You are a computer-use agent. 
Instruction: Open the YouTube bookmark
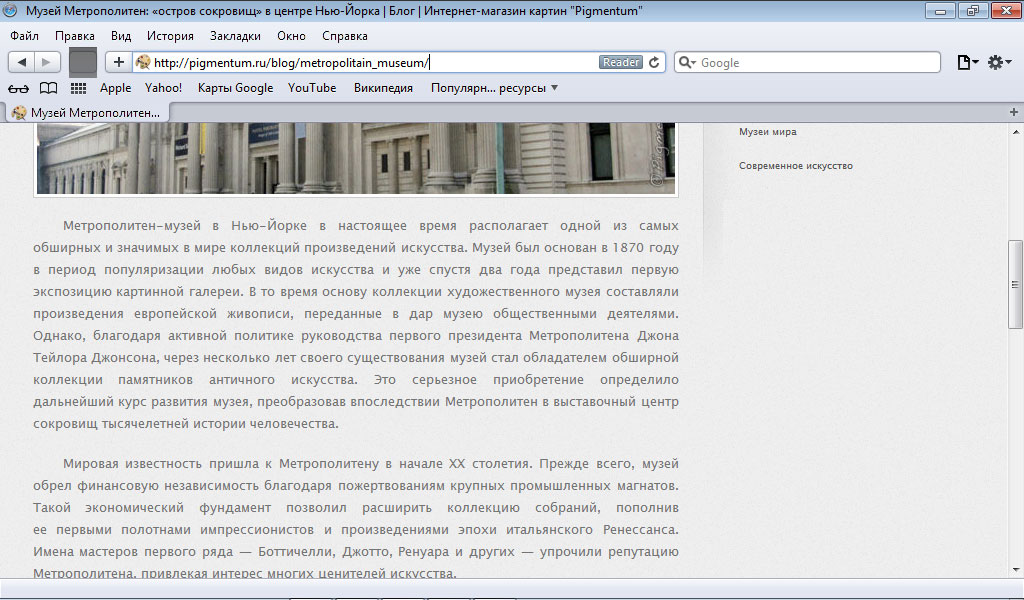click(x=312, y=88)
